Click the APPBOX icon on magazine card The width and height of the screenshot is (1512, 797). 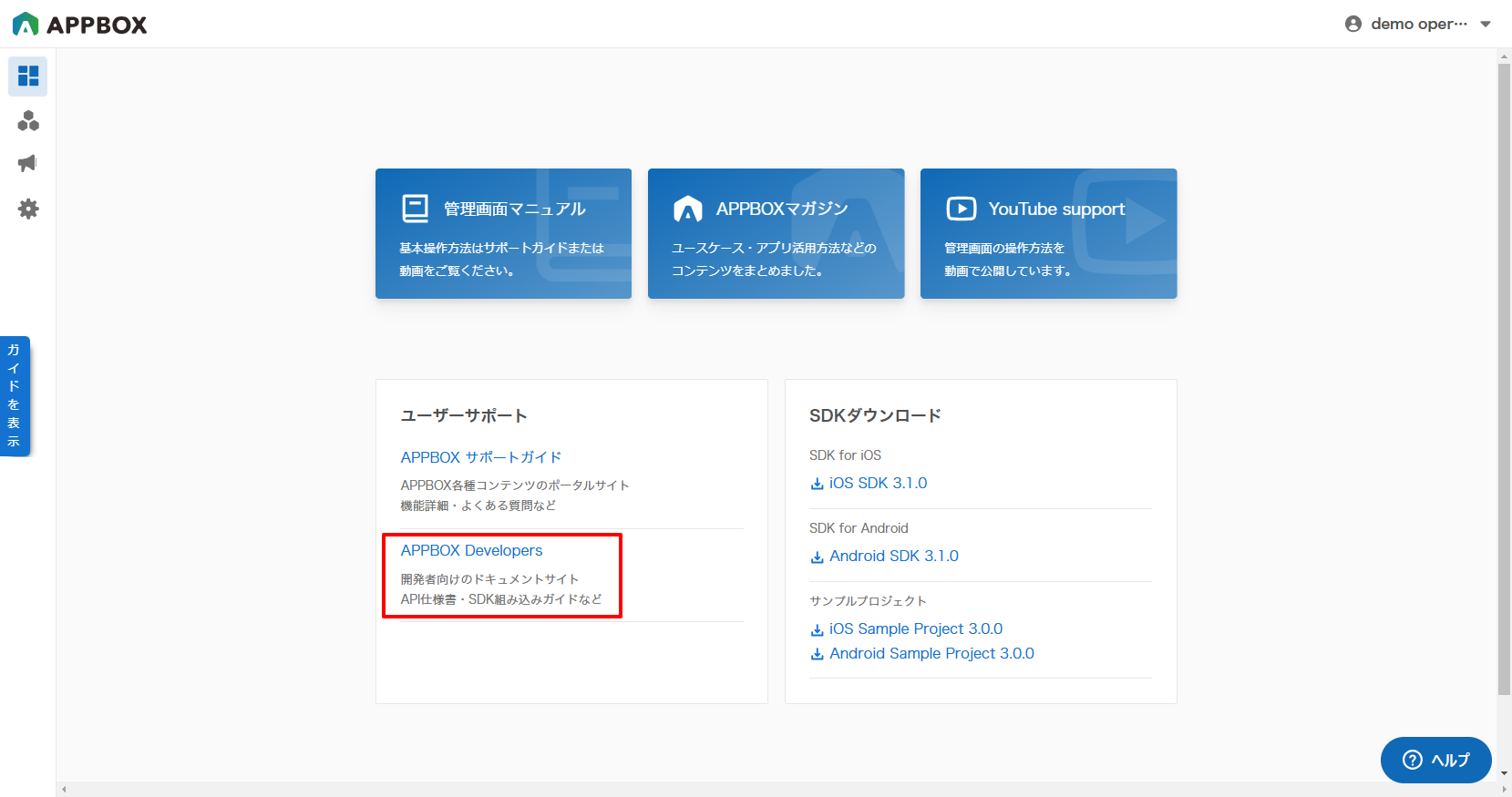[x=688, y=209]
